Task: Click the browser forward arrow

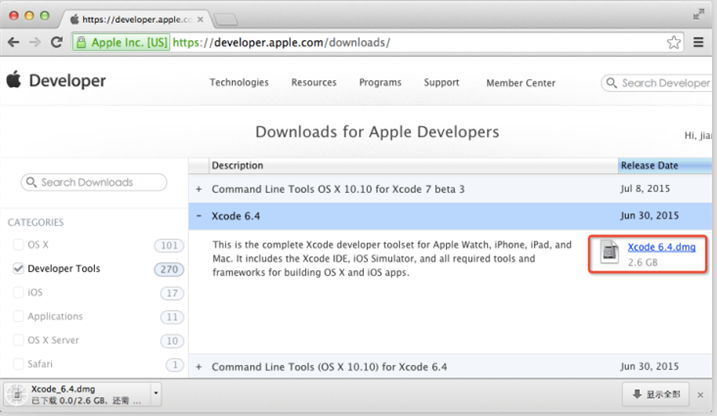Action: (35, 42)
